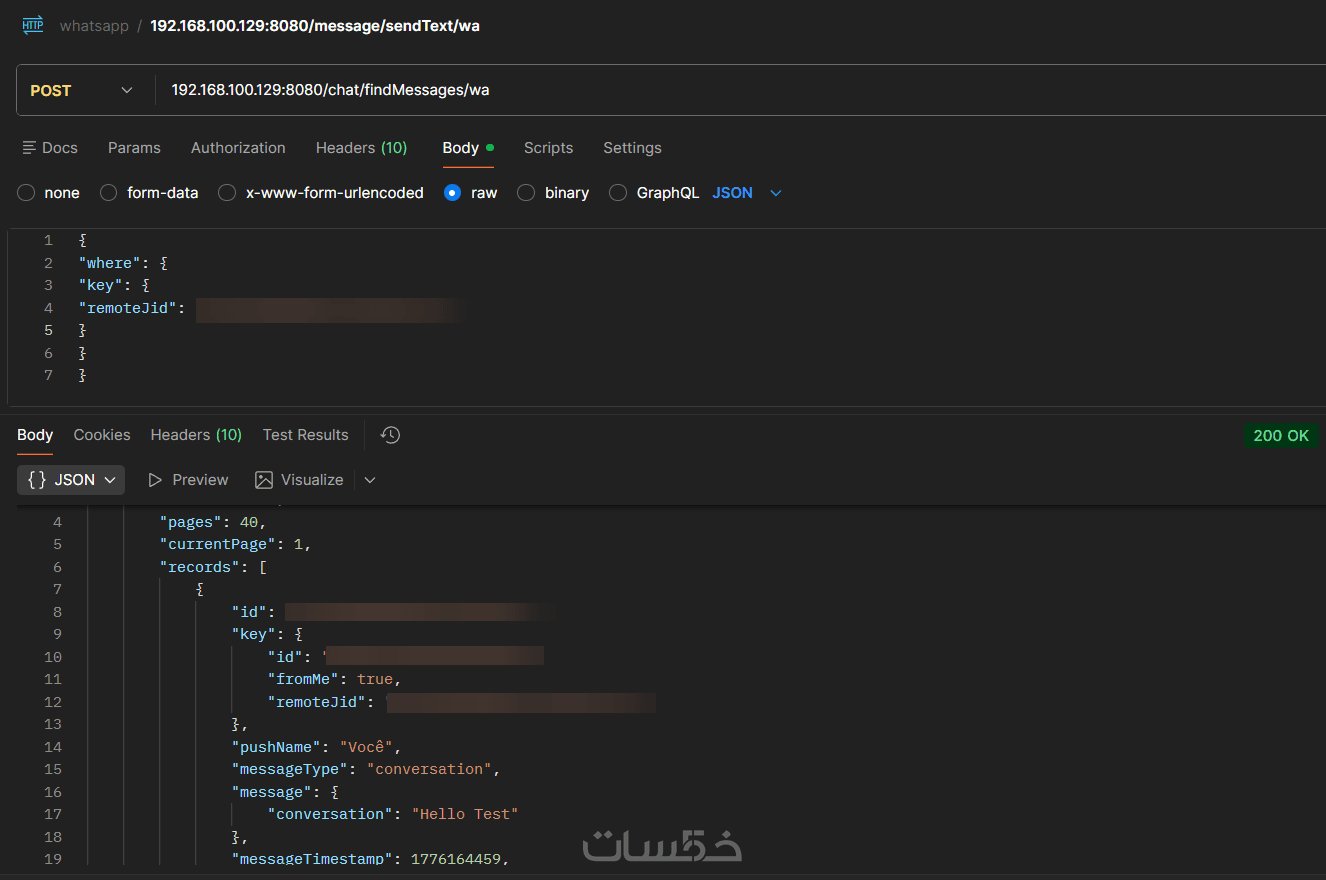Open the response Cookies tab

[102, 435]
